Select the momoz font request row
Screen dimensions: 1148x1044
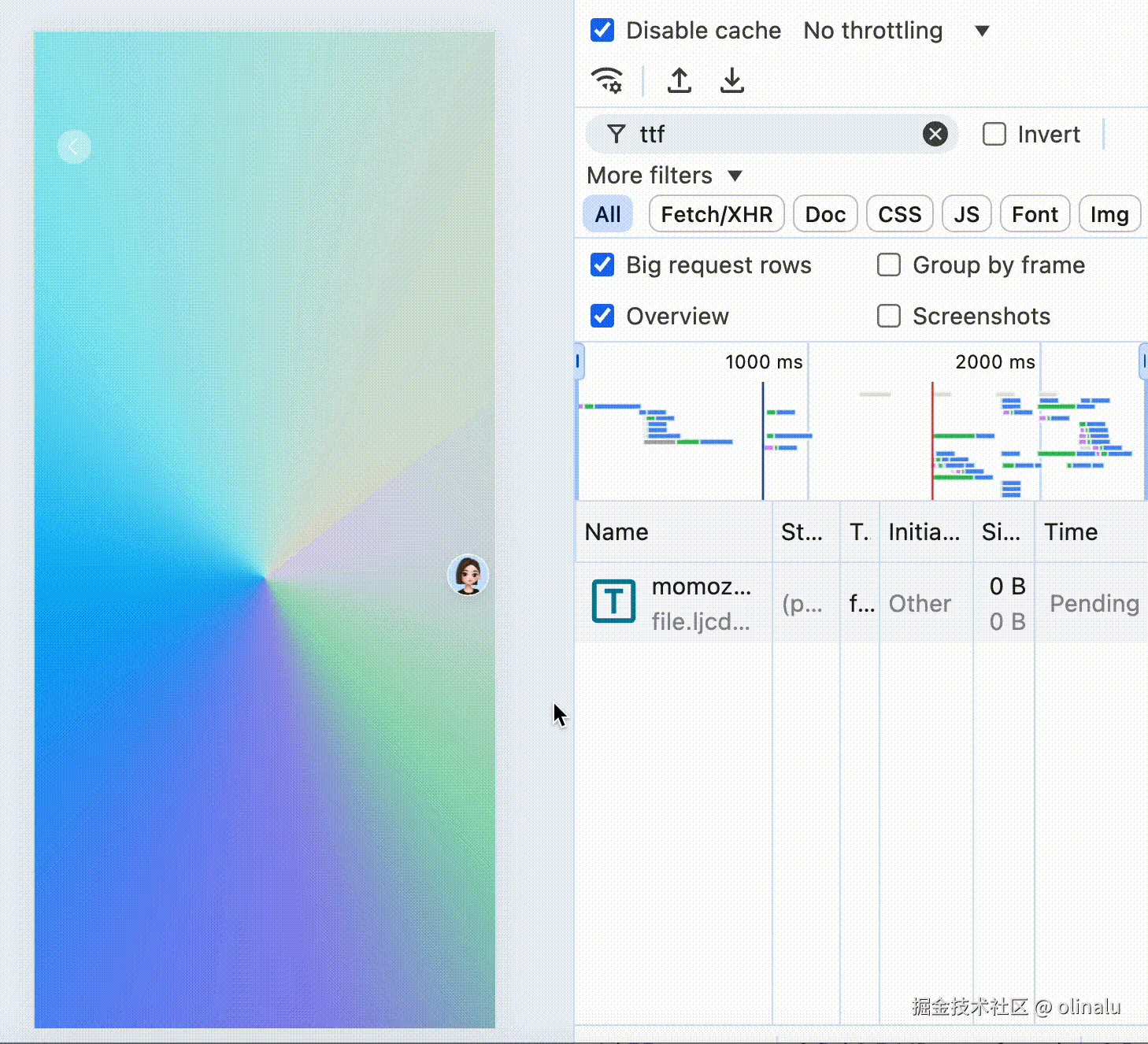861,603
